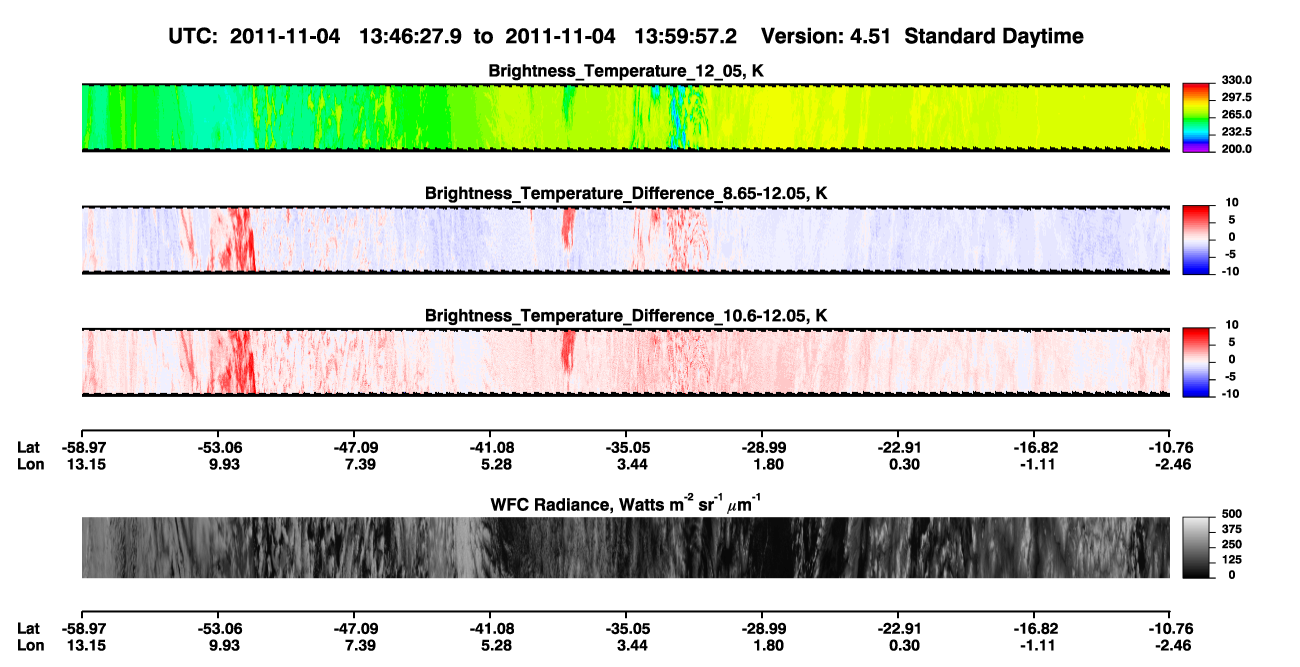Click the Version 4.51 Standard Daytime text
The width and height of the screenshot is (1300, 667).
[x=922, y=36]
